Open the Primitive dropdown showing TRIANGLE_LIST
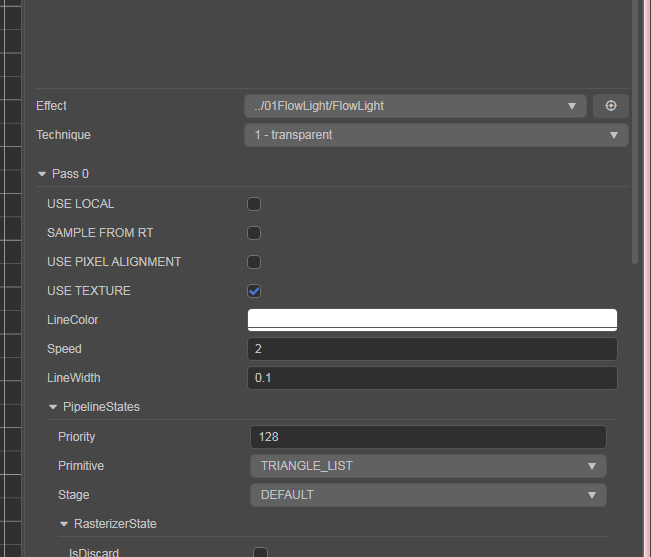Image resolution: width=651 pixels, height=557 pixels. click(427, 466)
